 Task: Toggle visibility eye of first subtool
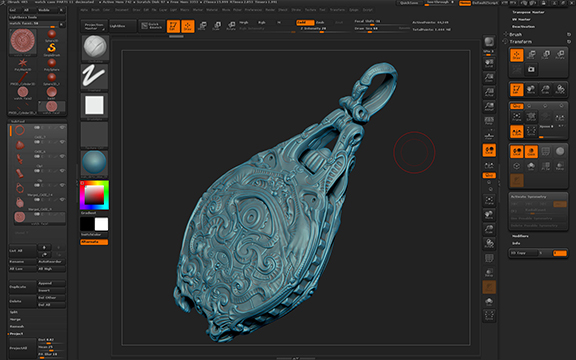coord(62,127)
